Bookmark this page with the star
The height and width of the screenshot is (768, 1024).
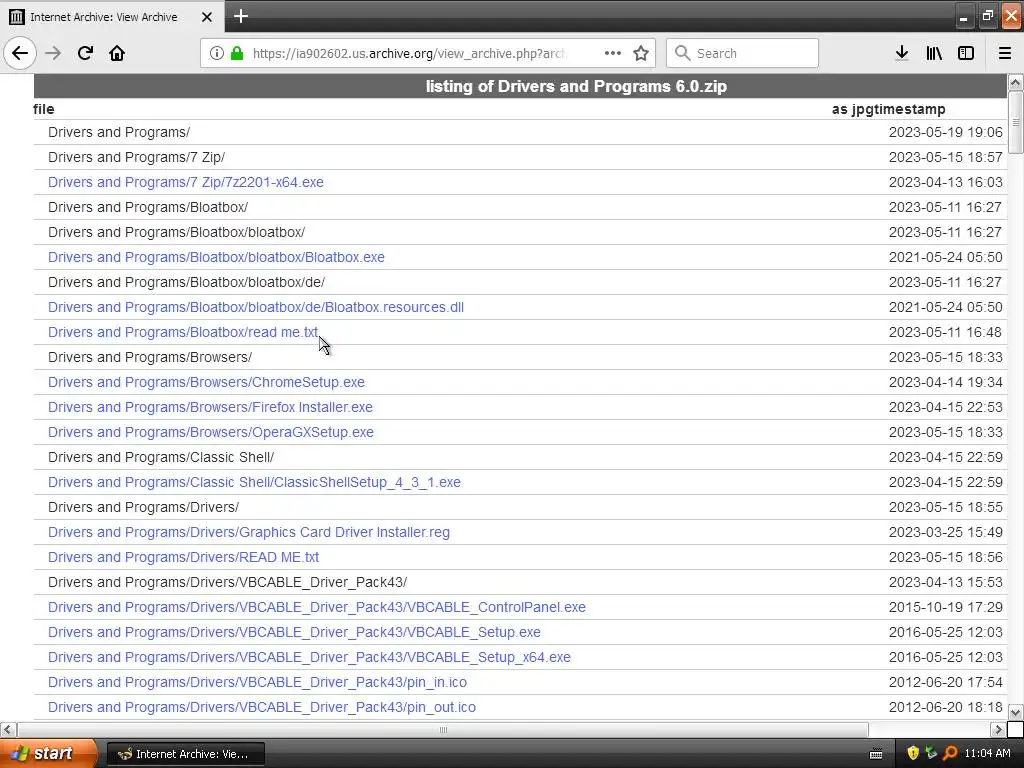pyautogui.click(x=641, y=53)
